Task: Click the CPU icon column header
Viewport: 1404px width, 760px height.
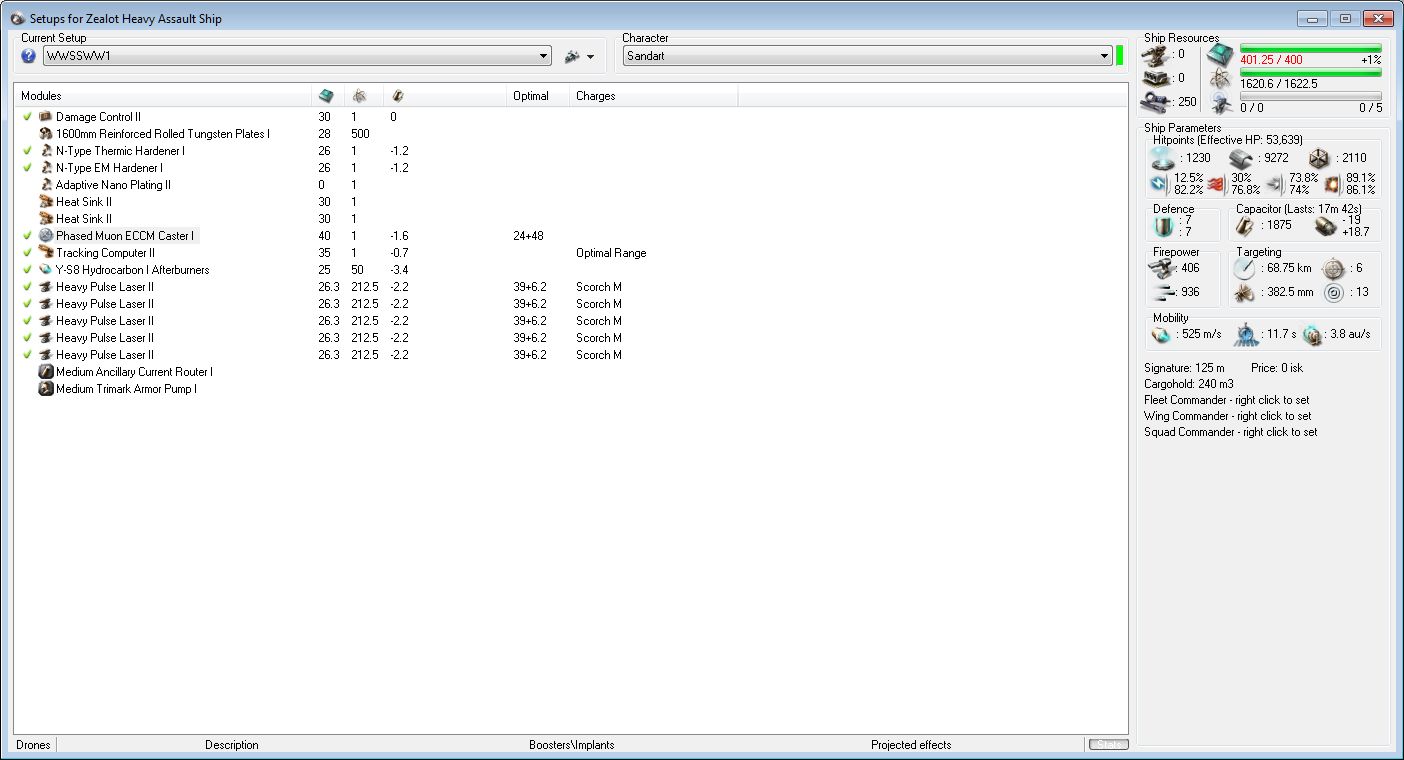Action: pyautogui.click(x=326, y=96)
